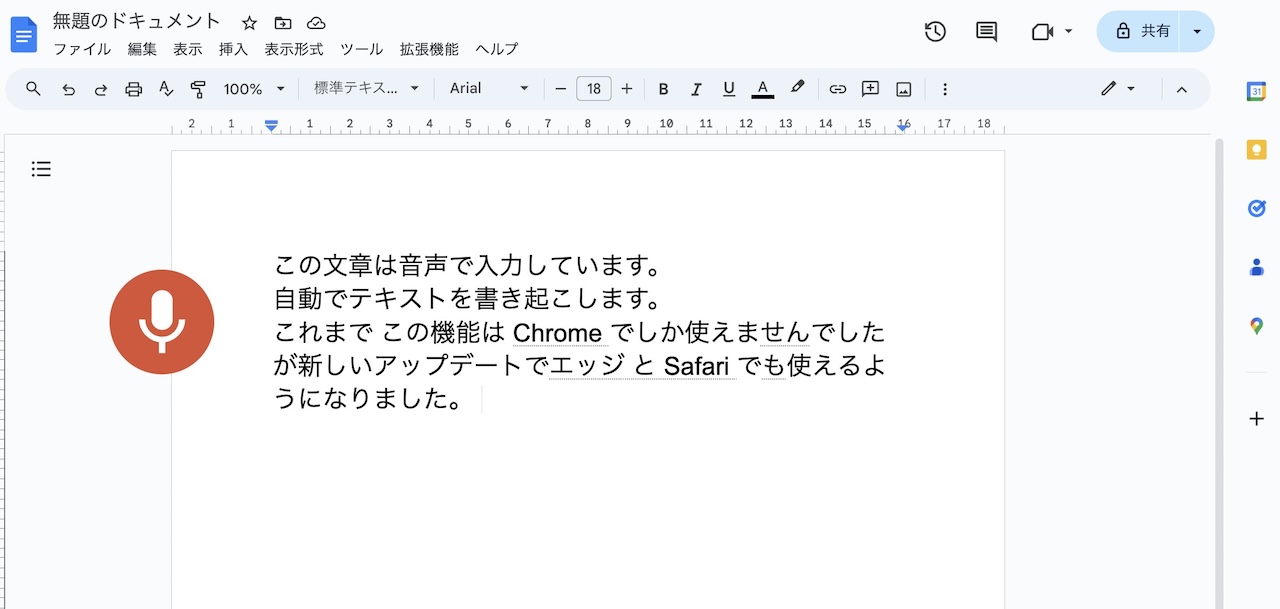Open the 編集 menu

[x=142, y=49]
